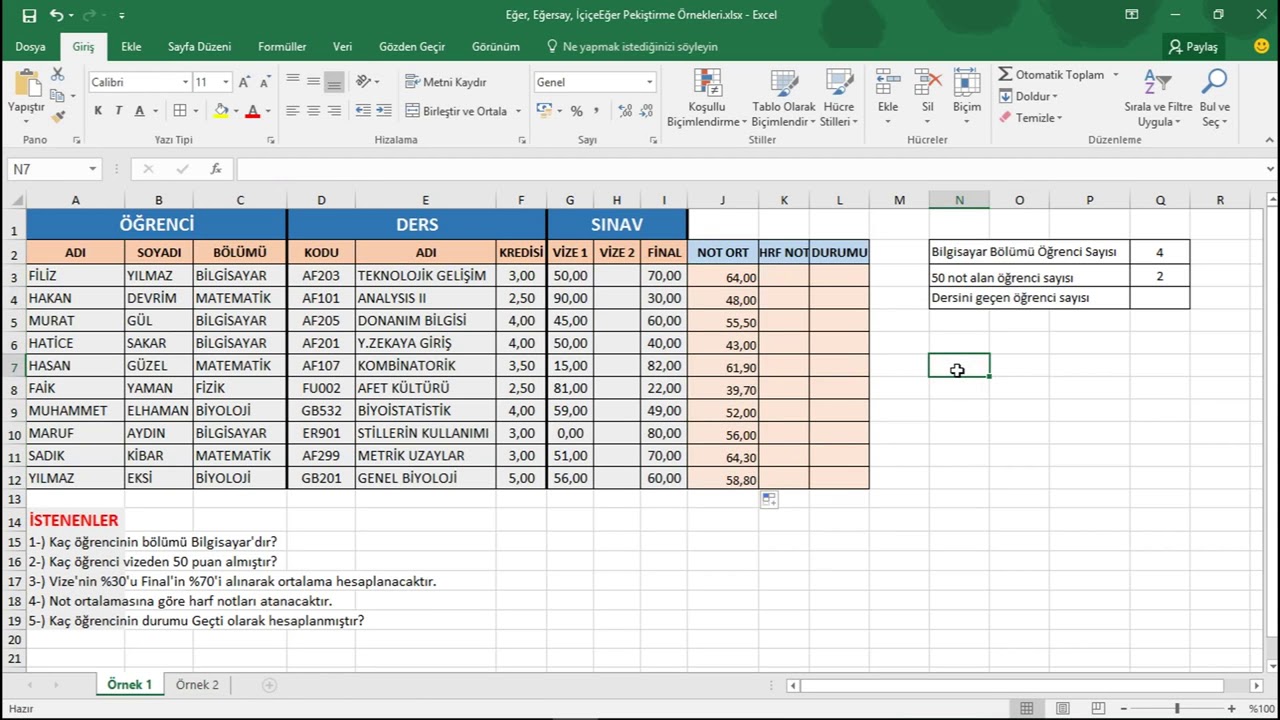1280x720 pixels.
Task: Open Hücre Stilleri cell styles
Action: pos(839,98)
